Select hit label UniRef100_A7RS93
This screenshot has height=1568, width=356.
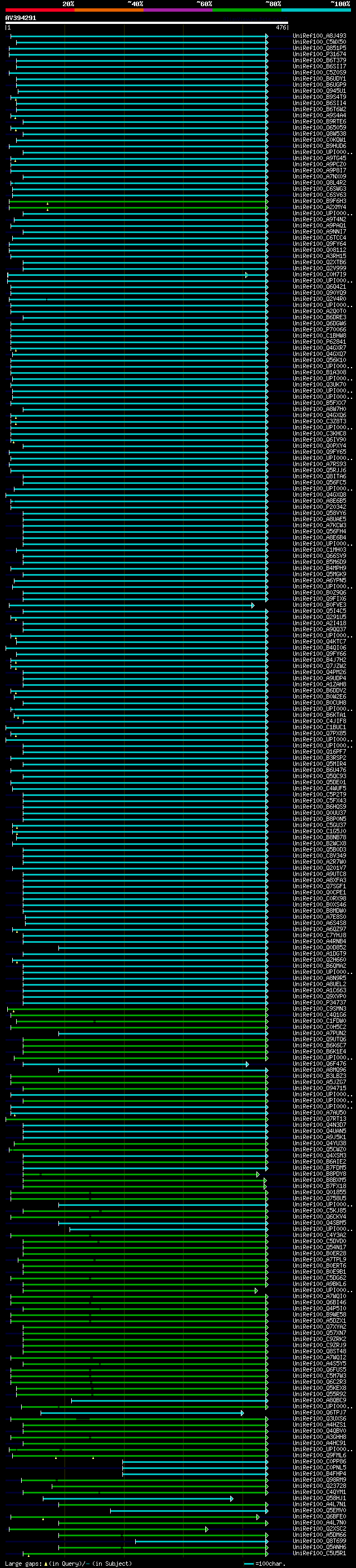[x=319, y=464]
